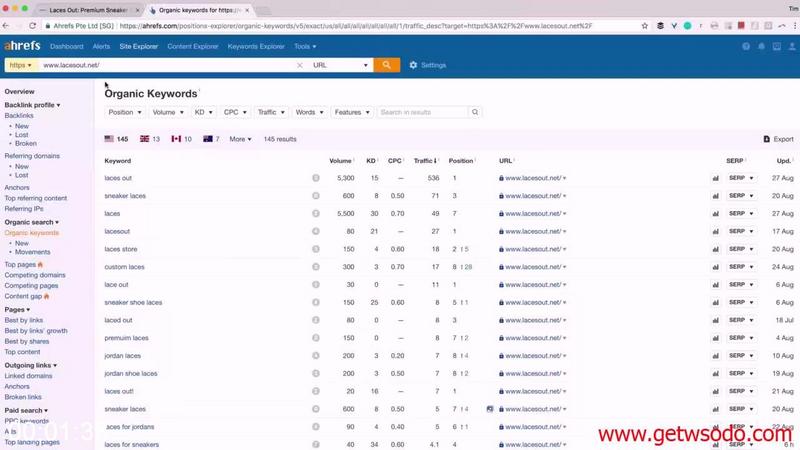This screenshot has width=800, height=450.
Task: Open Best by links in sidebar
Action: click(x=23, y=320)
